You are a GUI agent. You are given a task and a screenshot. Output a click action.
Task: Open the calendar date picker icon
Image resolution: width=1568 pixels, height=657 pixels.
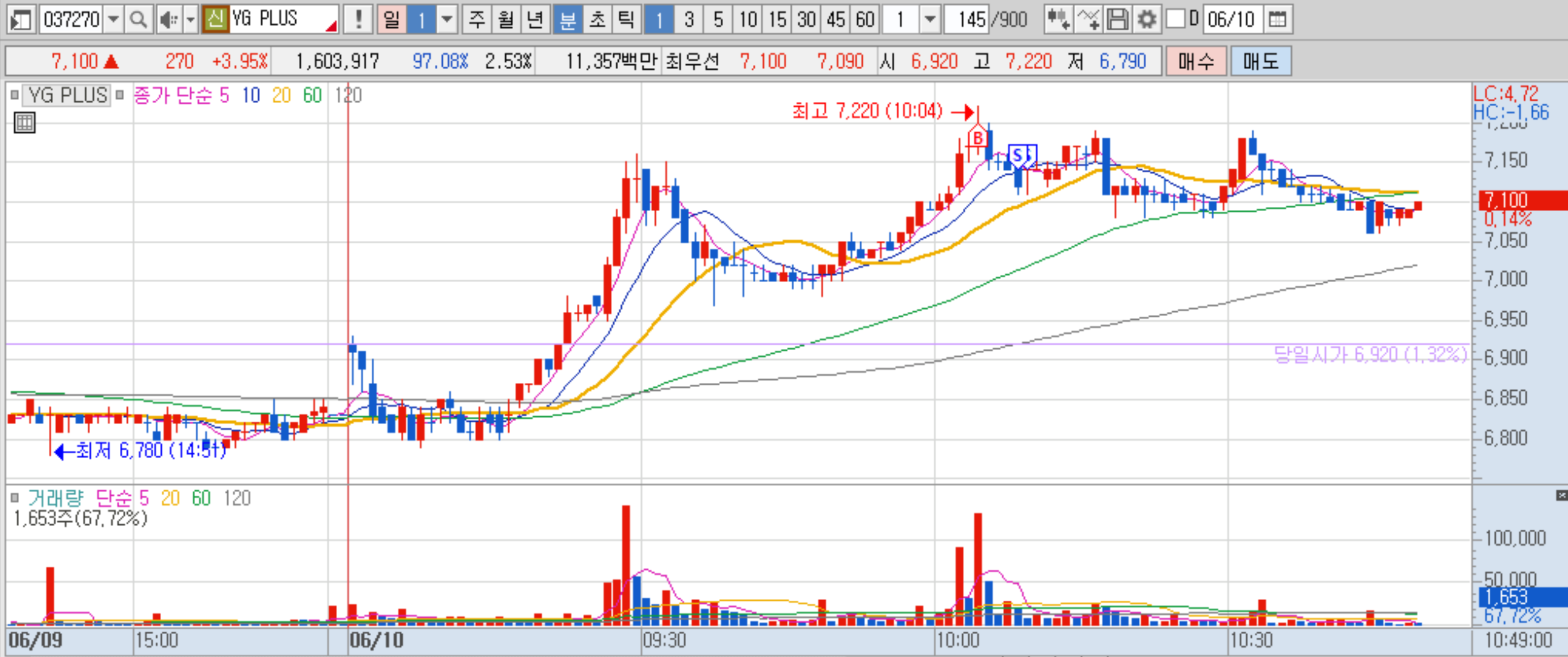click(x=1277, y=20)
